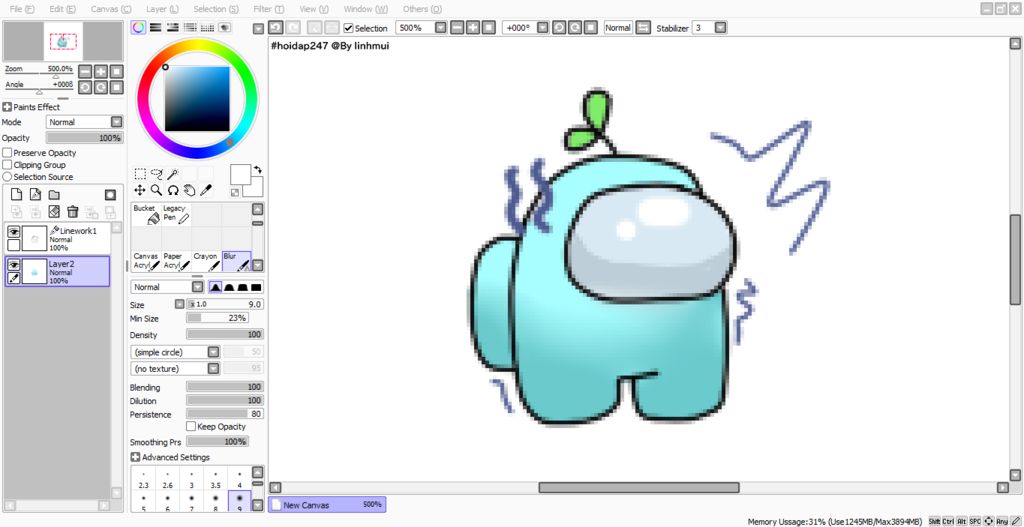Click the foreground color swatch
The image size is (1024, 527).
click(240, 174)
